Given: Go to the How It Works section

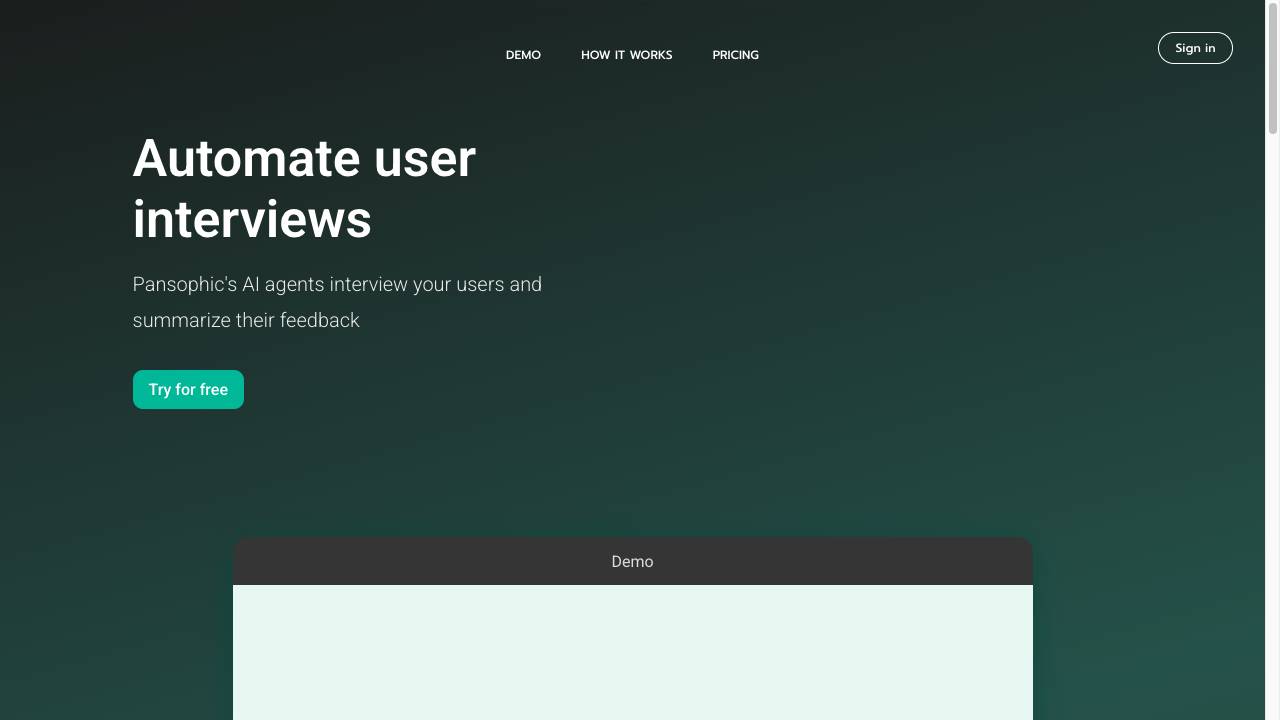Looking at the screenshot, I should point(626,55).
